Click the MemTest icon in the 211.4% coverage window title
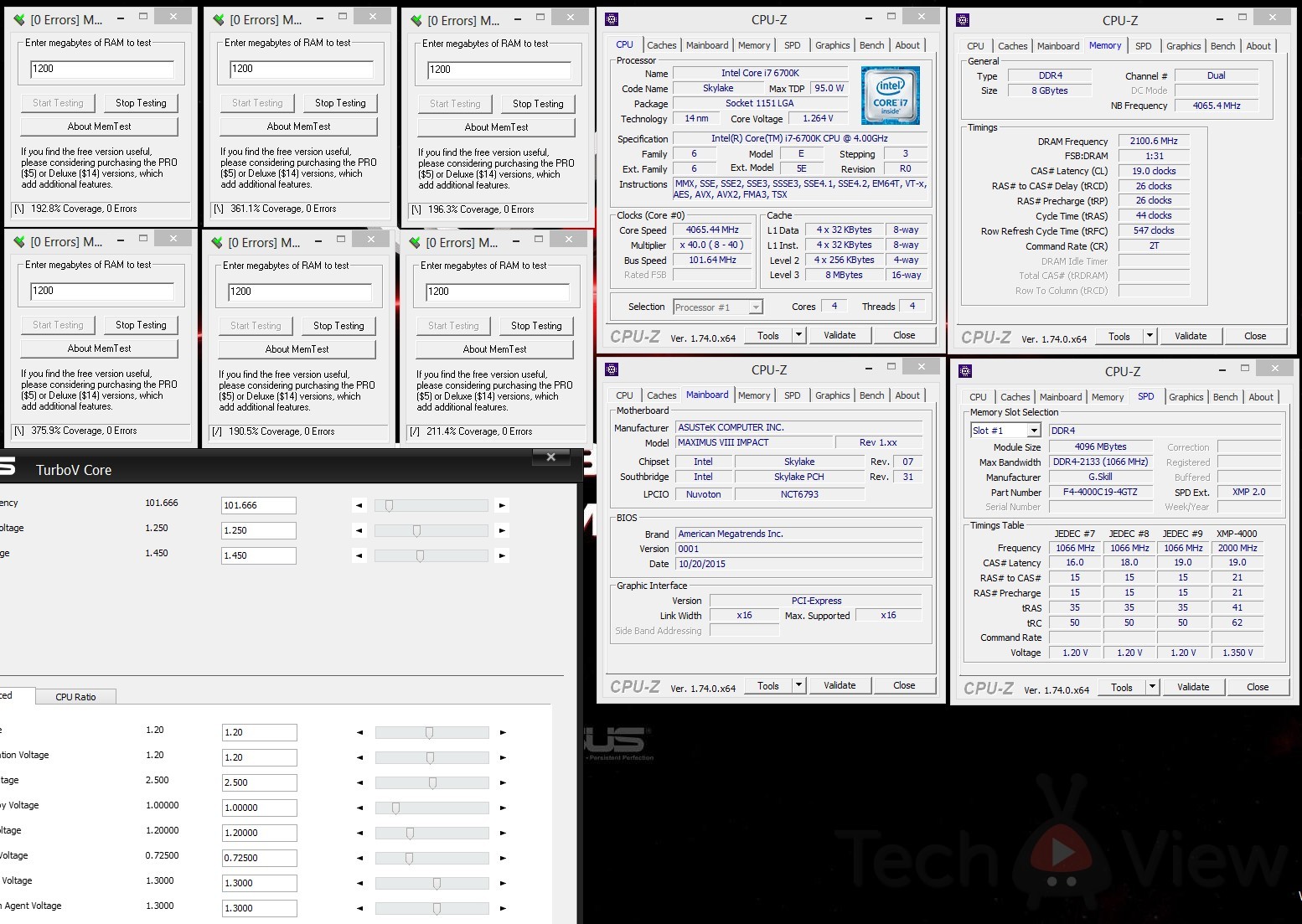This screenshot has height=924, width=1302. point(415,243)
